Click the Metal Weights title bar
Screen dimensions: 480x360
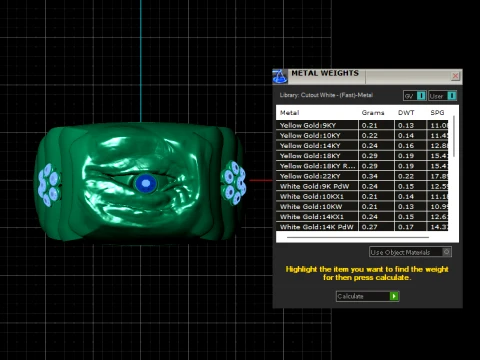[x=367, y=76]
